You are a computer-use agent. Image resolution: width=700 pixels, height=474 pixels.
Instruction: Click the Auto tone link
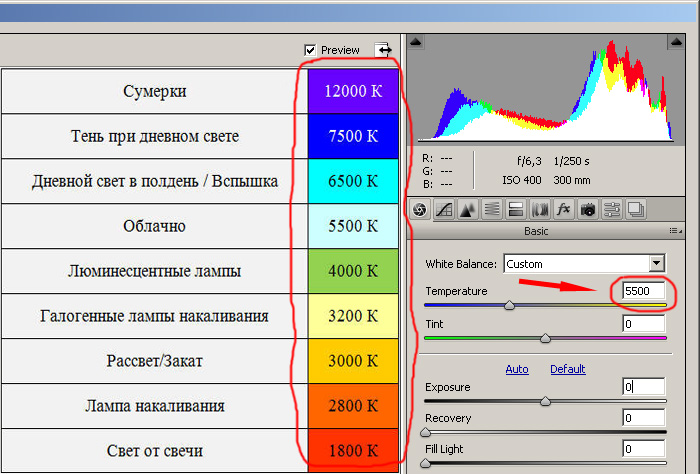(x=517, y=369)
